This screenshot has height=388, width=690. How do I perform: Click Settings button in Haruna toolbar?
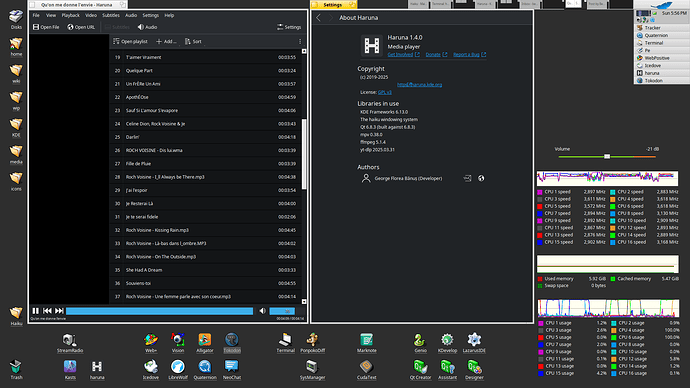289,27
